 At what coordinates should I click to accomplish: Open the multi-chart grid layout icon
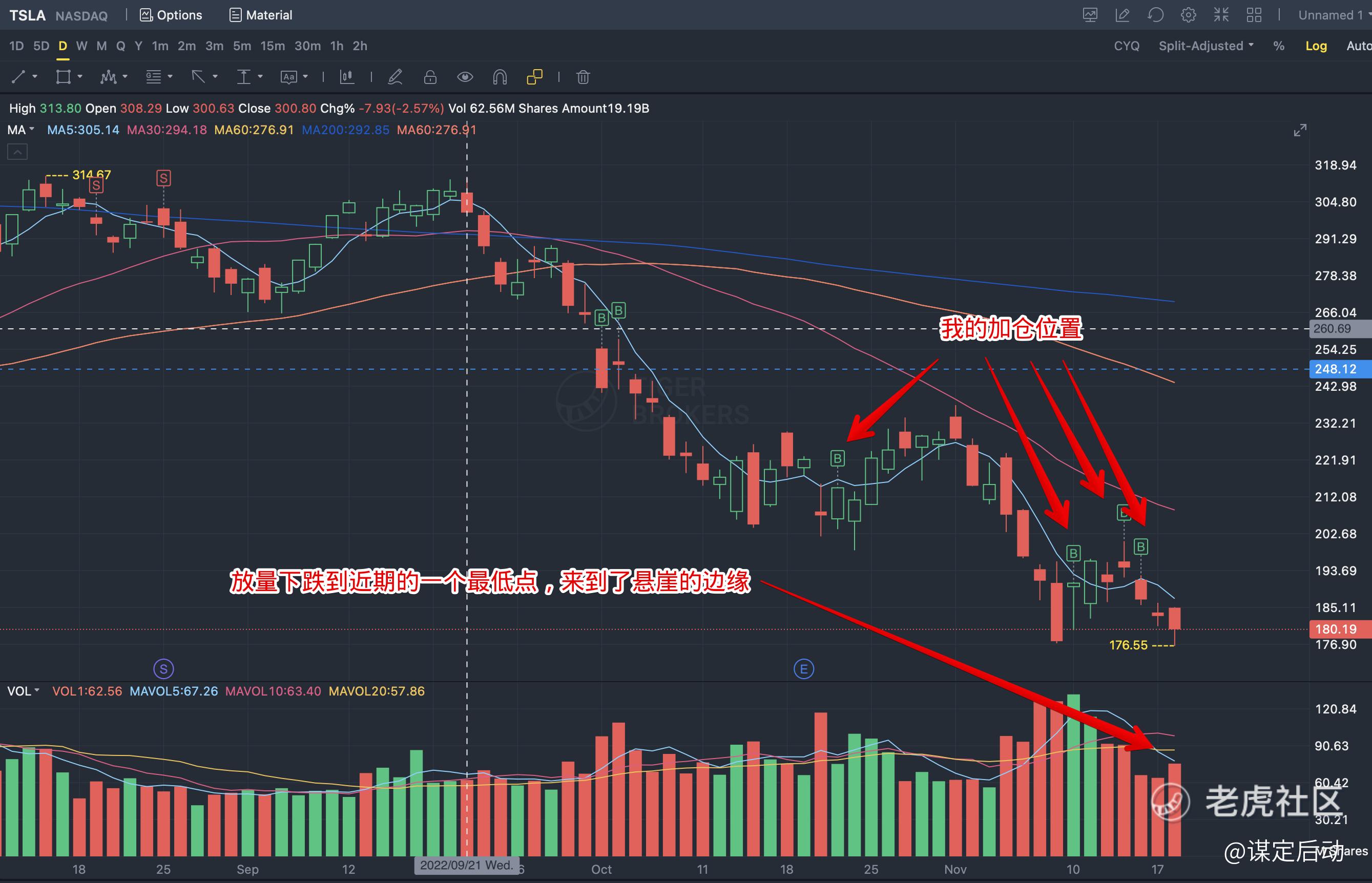(x=1254, y=15)
